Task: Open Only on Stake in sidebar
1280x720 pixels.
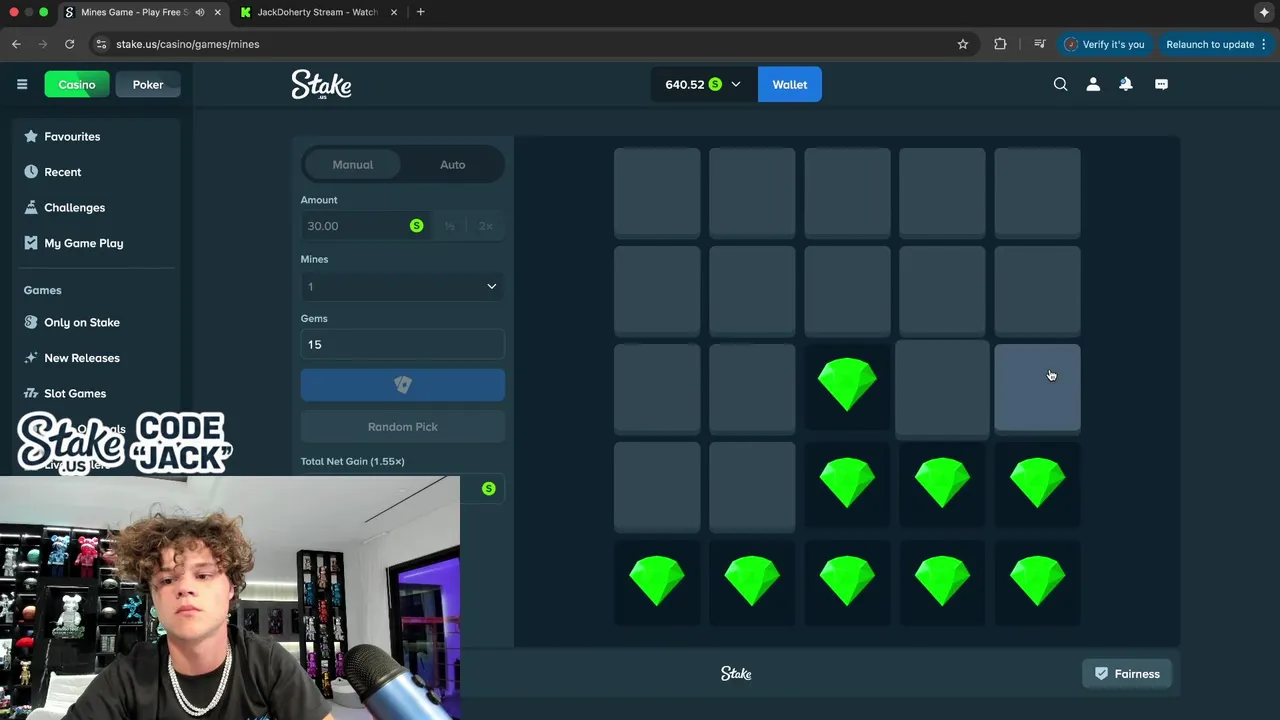Action: (x=82, y=322)
